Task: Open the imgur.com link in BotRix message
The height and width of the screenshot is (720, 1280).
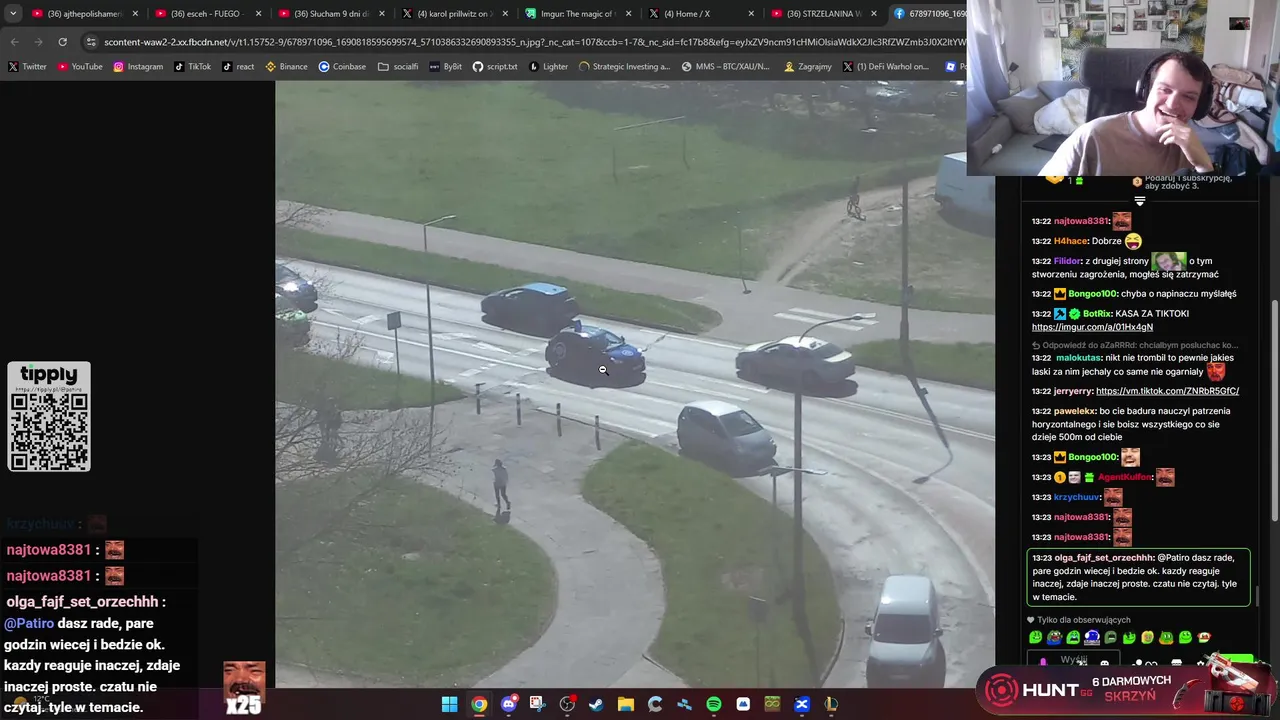Action: pyautogui.click(x=1092, y=327)
